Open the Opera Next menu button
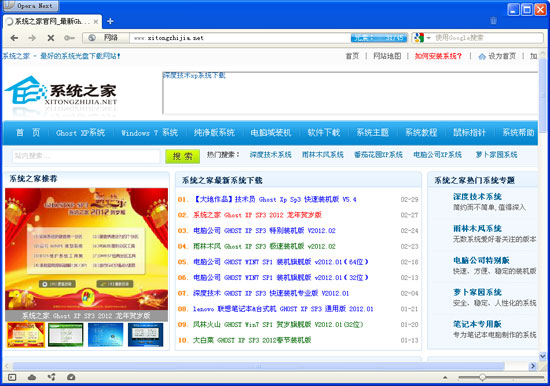Image resolution: width=550 pixels, height=386 pixels. click(31, 6)
